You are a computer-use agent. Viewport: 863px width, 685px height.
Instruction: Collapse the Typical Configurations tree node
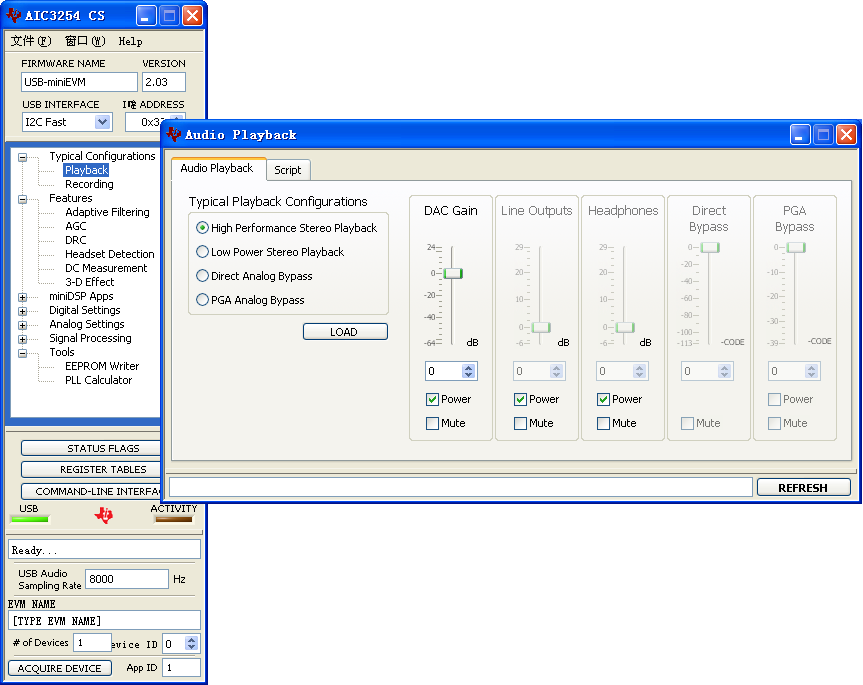[x=23, y=157]
